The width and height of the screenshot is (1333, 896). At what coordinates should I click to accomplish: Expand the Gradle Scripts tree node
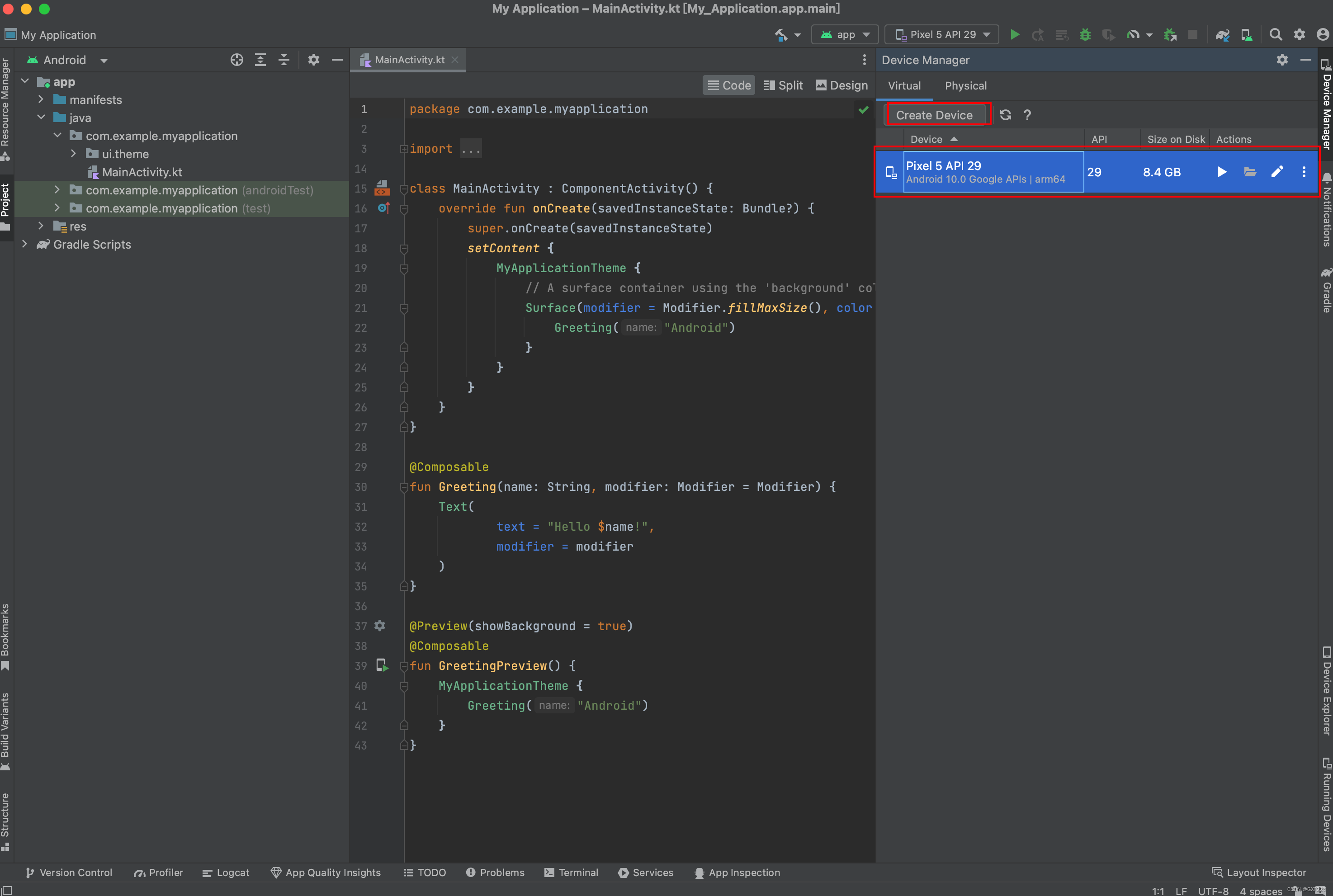(x=24, y=245)
